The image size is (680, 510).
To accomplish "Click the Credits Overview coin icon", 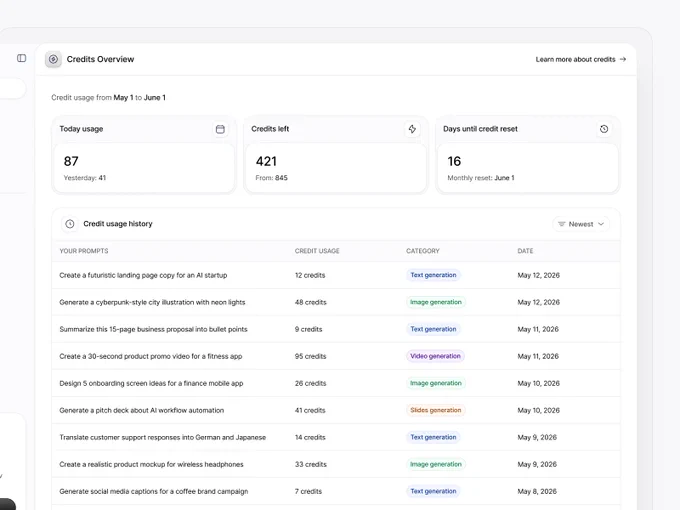I will (53, 59).
